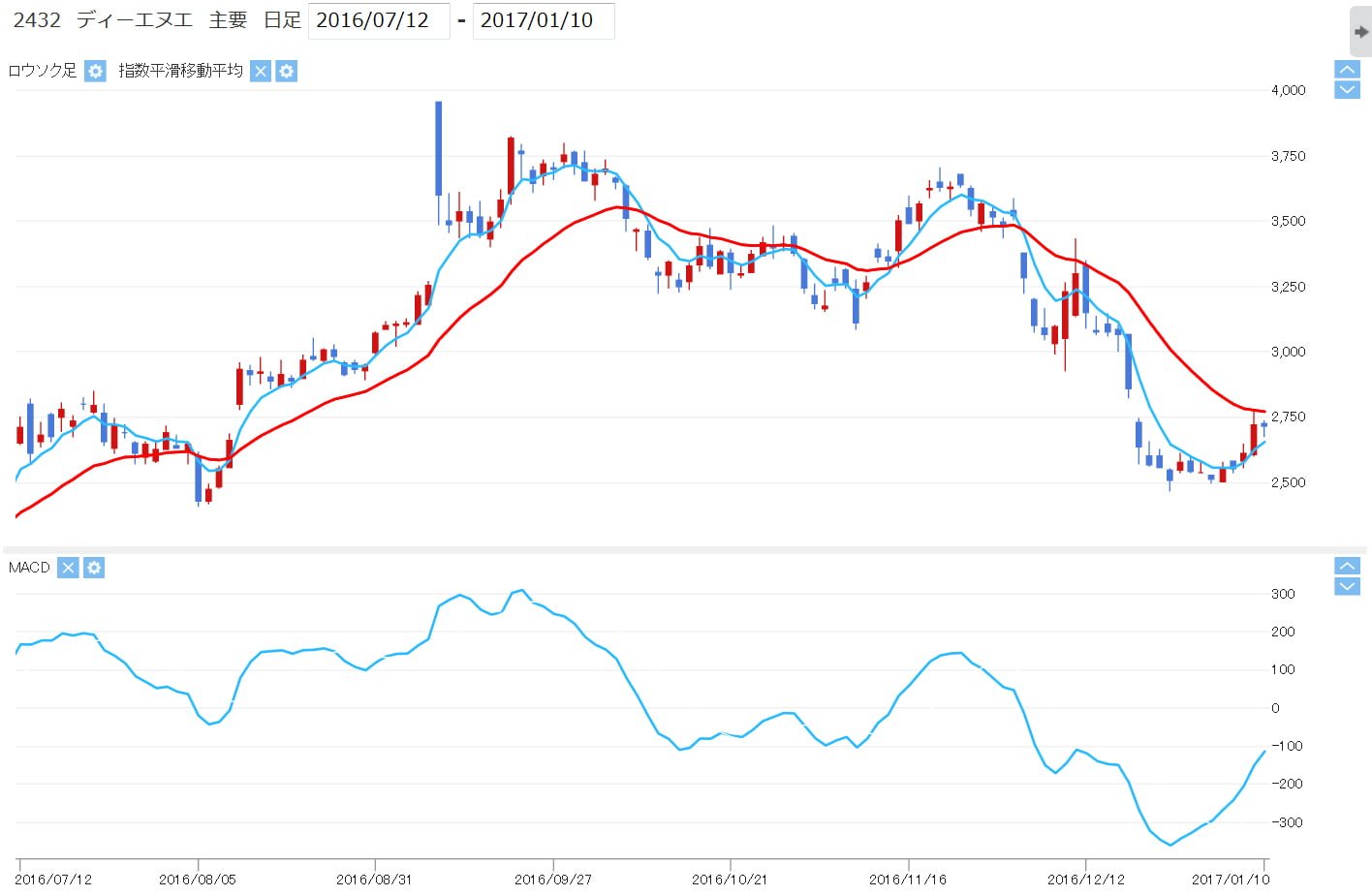The image size is (1372, 896).
Task: Click the 3,000 price axis label
Action: [x=1289, y=352]
